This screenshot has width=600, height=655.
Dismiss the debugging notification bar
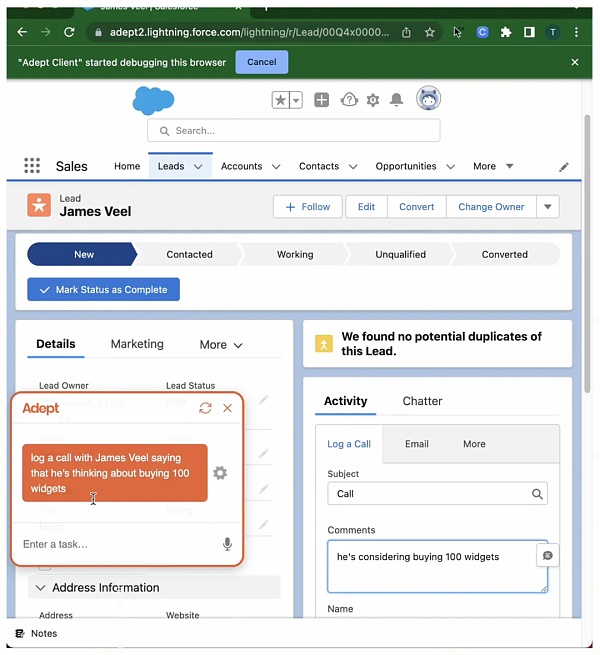(575, 62)
